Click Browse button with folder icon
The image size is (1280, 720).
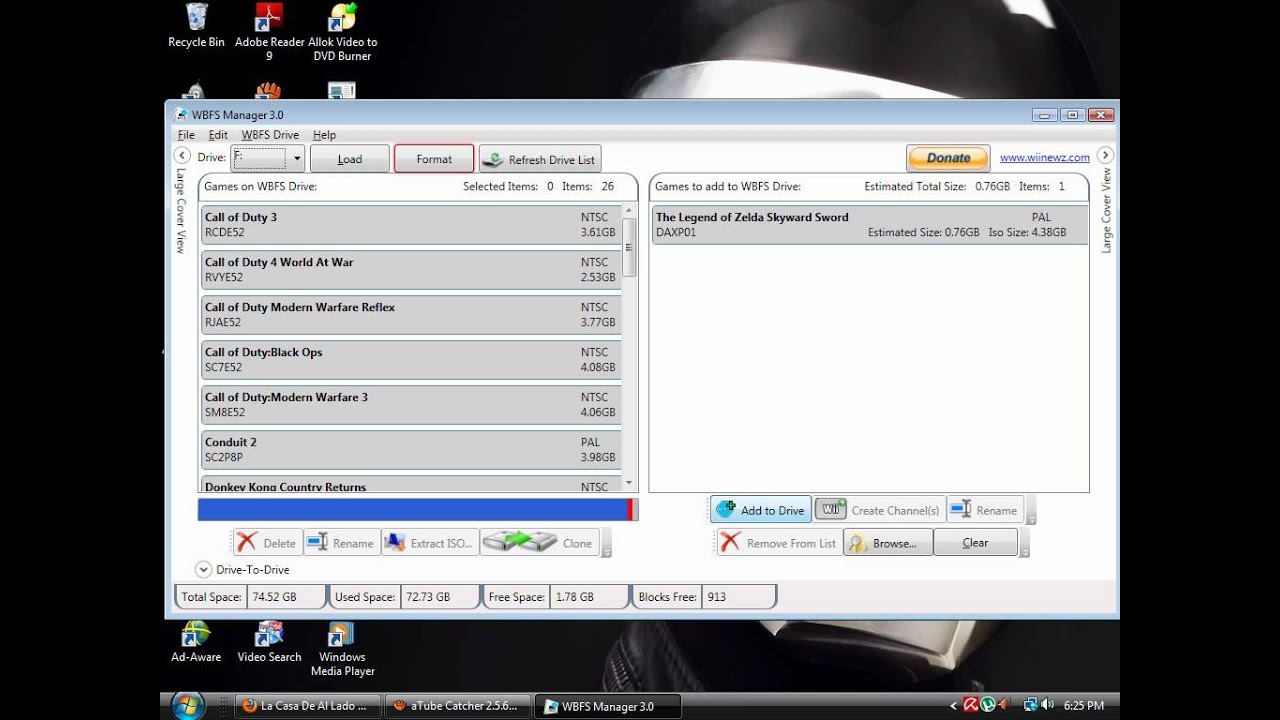point(888,543)
